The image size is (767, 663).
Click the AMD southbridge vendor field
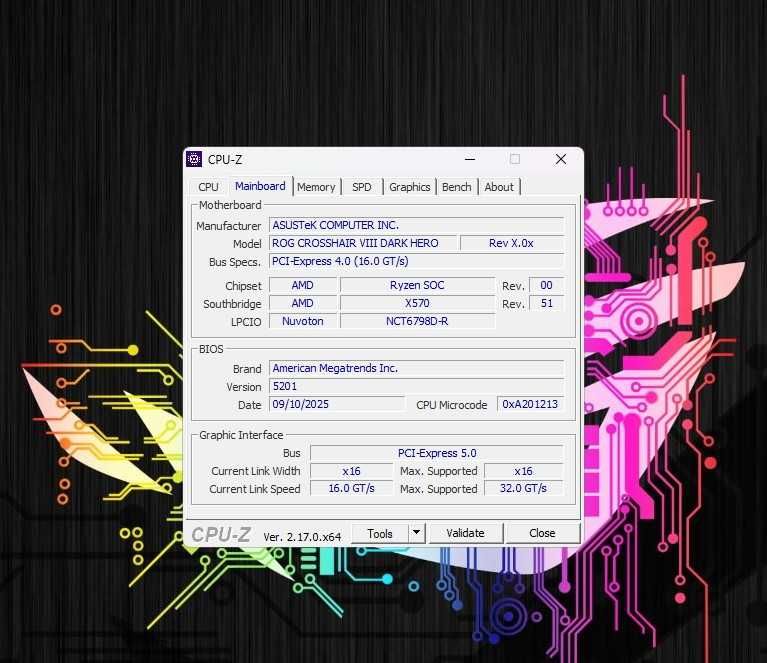tap(303, 303)
